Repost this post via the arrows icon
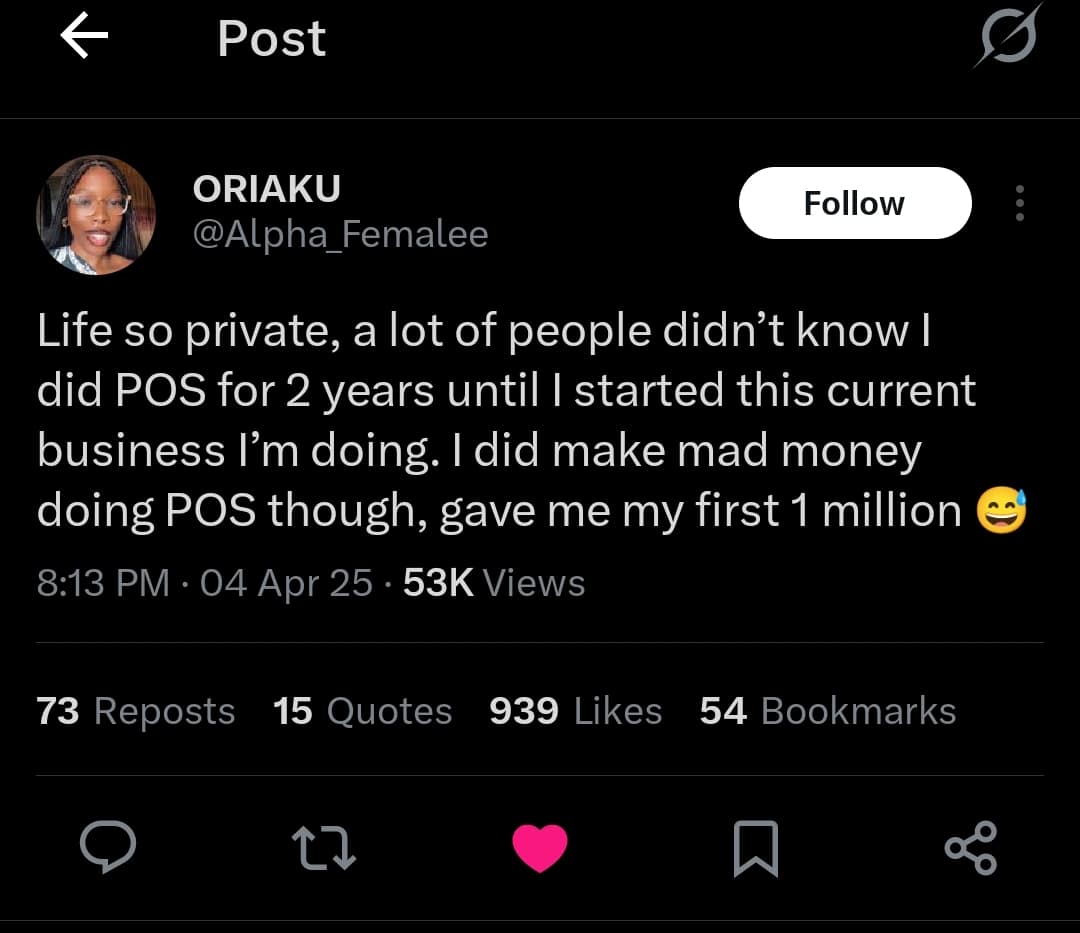The height and width of the screenshot is (933, 1080). point(324,848)
